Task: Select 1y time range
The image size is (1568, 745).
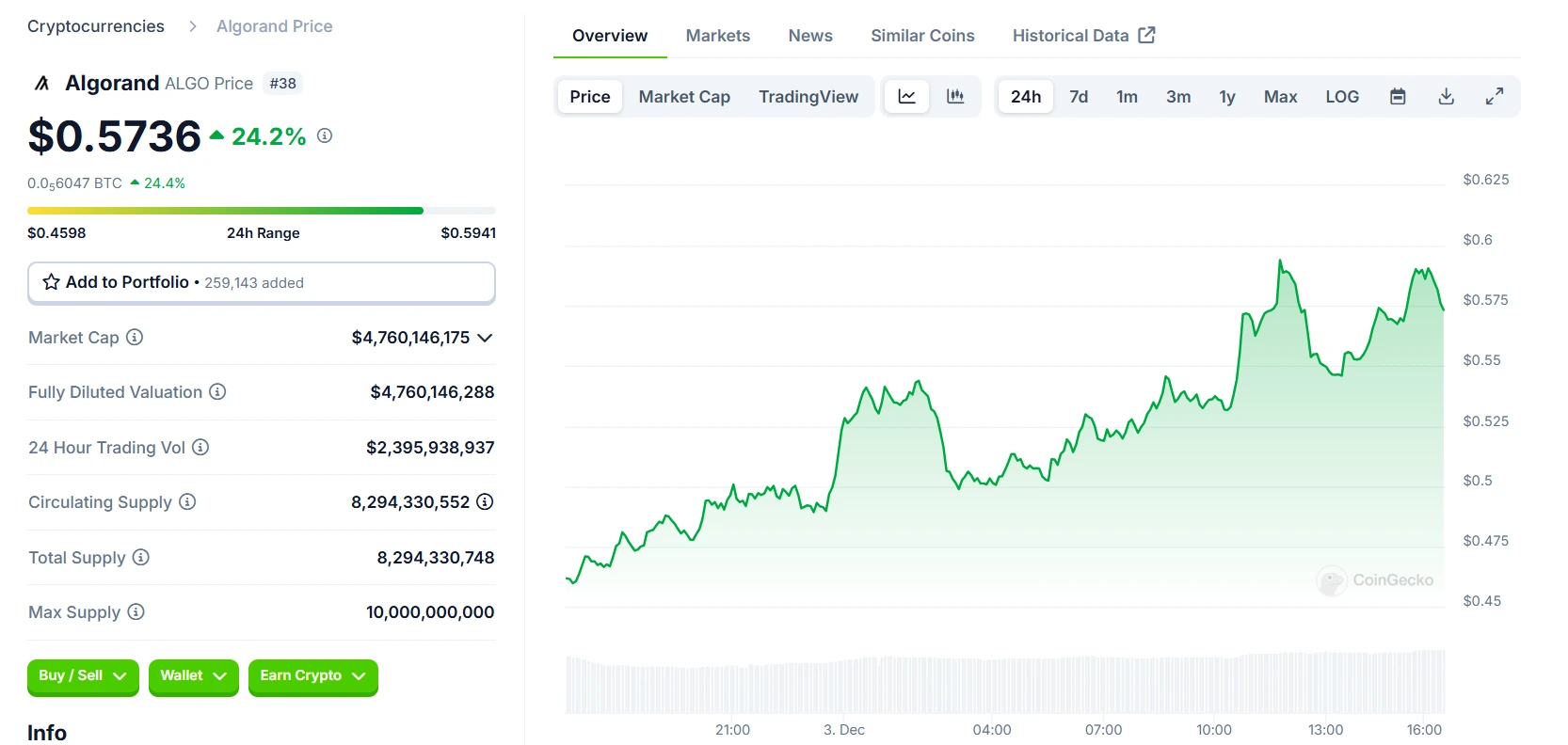Action: [x=1227, y=96]
